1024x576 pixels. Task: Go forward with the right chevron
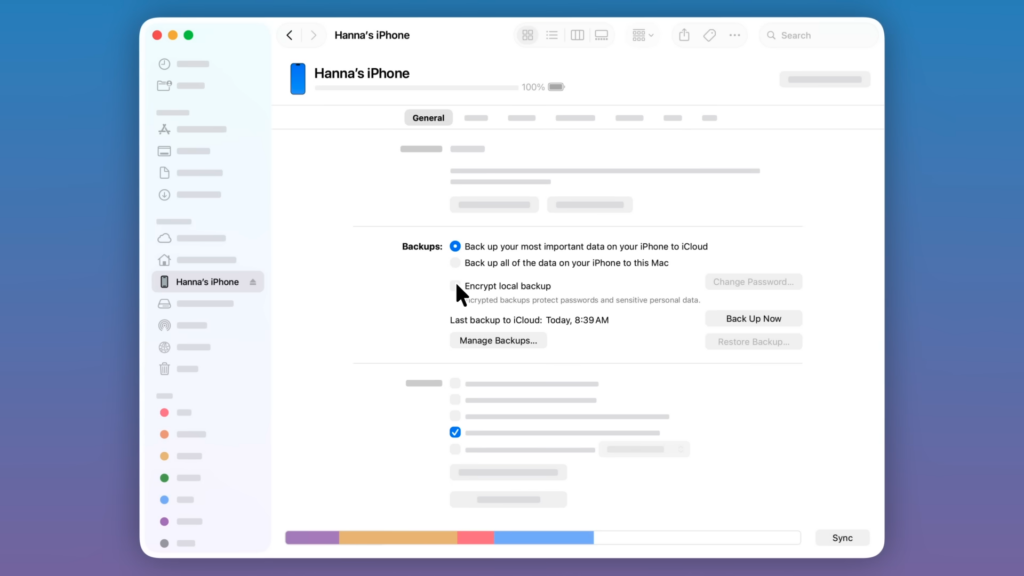coord(313,35)
